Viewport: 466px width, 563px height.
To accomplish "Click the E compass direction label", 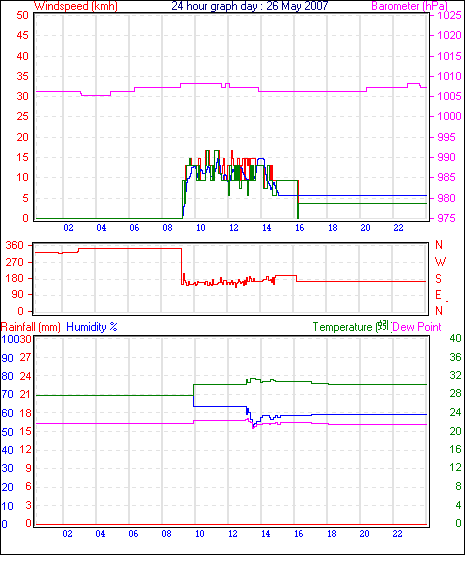I will pyautogui.click(x=438, y=295).
